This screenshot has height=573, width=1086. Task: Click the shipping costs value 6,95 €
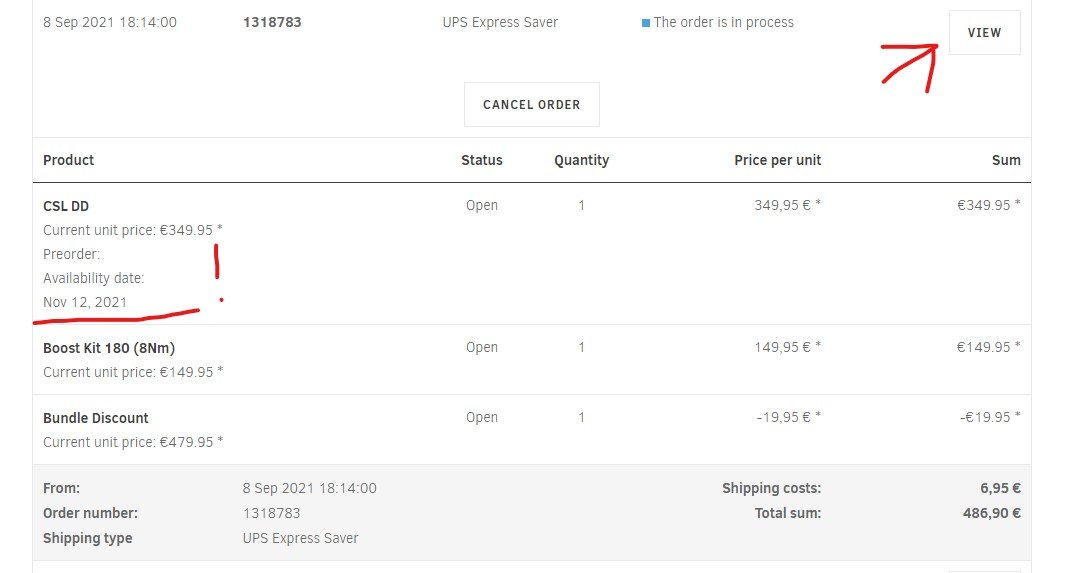tap(1000, 488)
